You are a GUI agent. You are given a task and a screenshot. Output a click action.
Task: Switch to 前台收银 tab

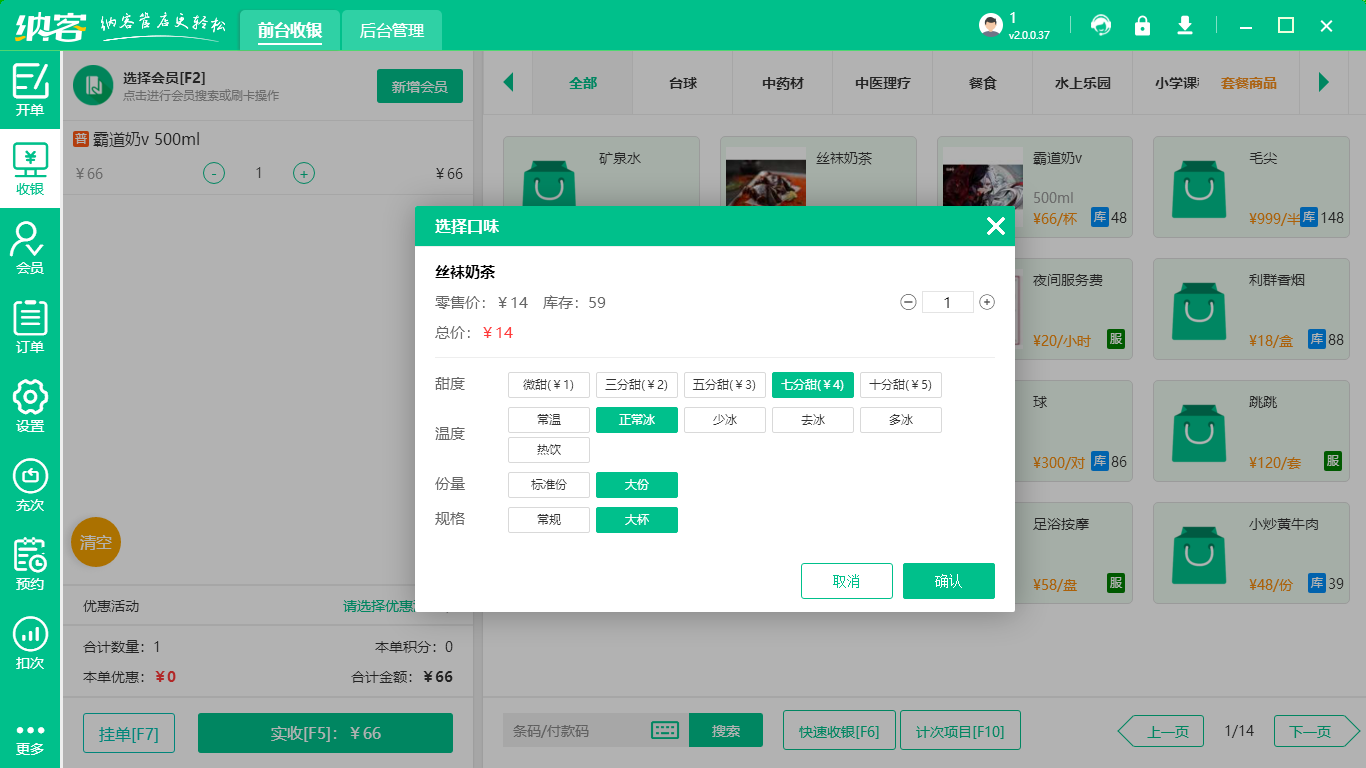290,30
